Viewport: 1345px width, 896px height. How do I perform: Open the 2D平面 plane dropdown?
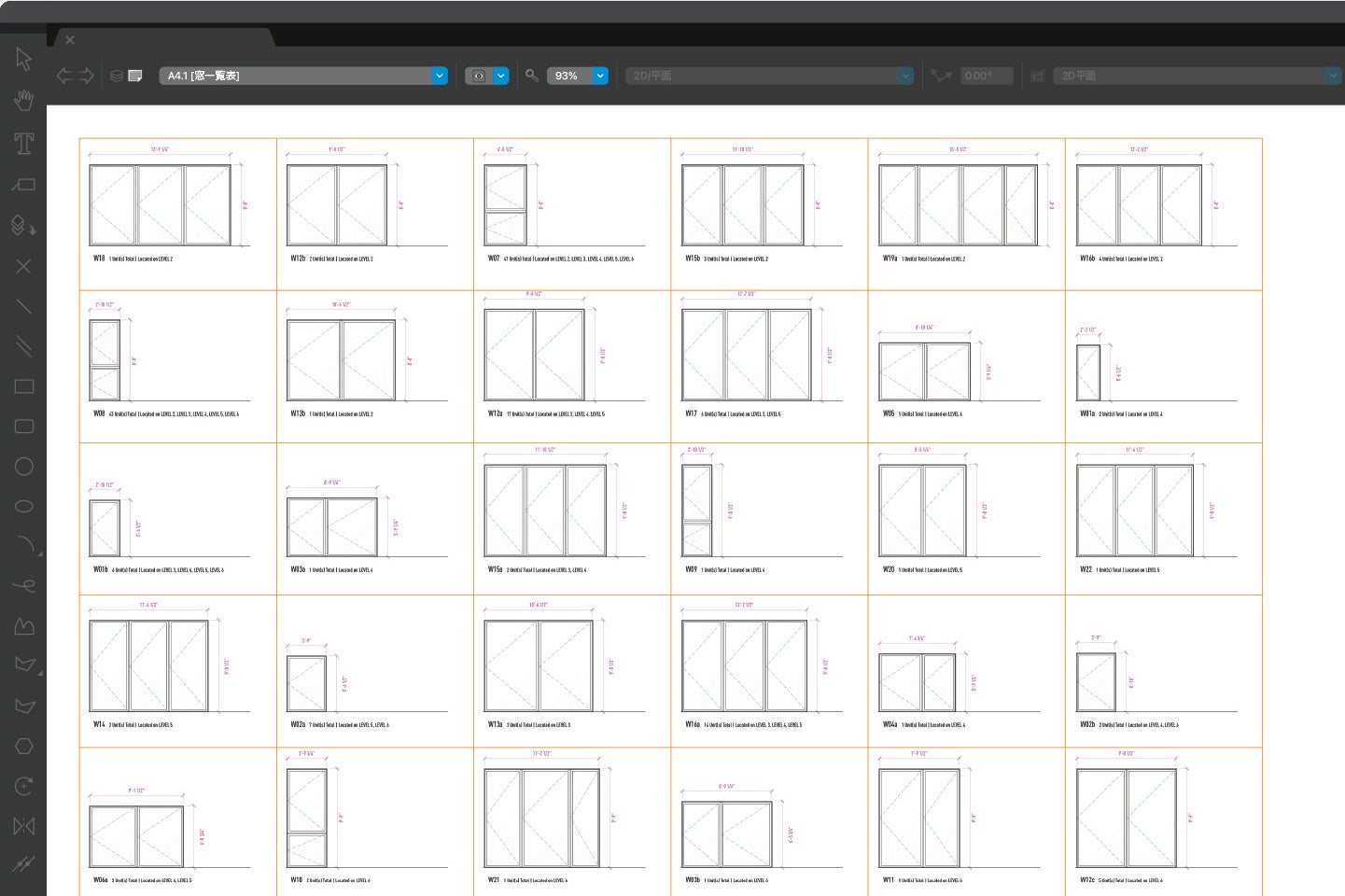click(1198, 76)
